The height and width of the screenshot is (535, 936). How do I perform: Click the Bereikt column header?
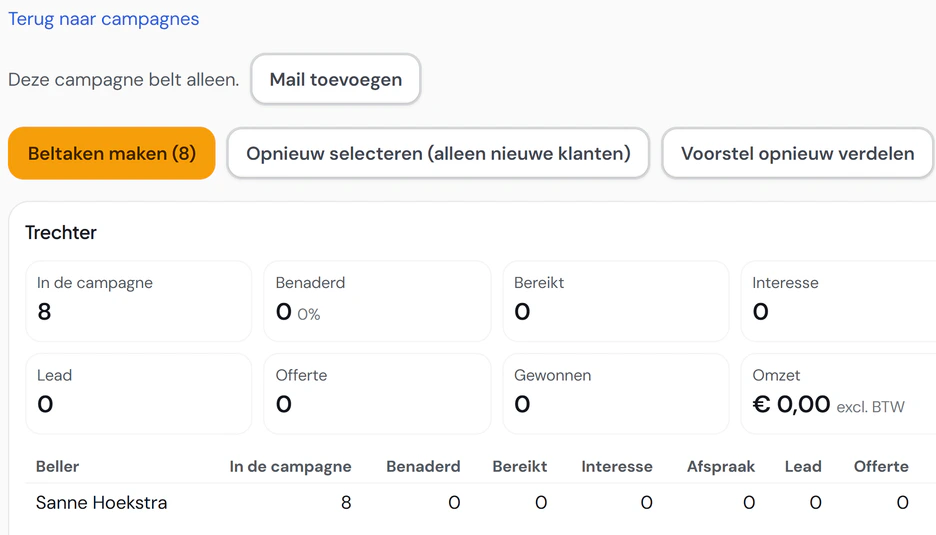[519, 466]
